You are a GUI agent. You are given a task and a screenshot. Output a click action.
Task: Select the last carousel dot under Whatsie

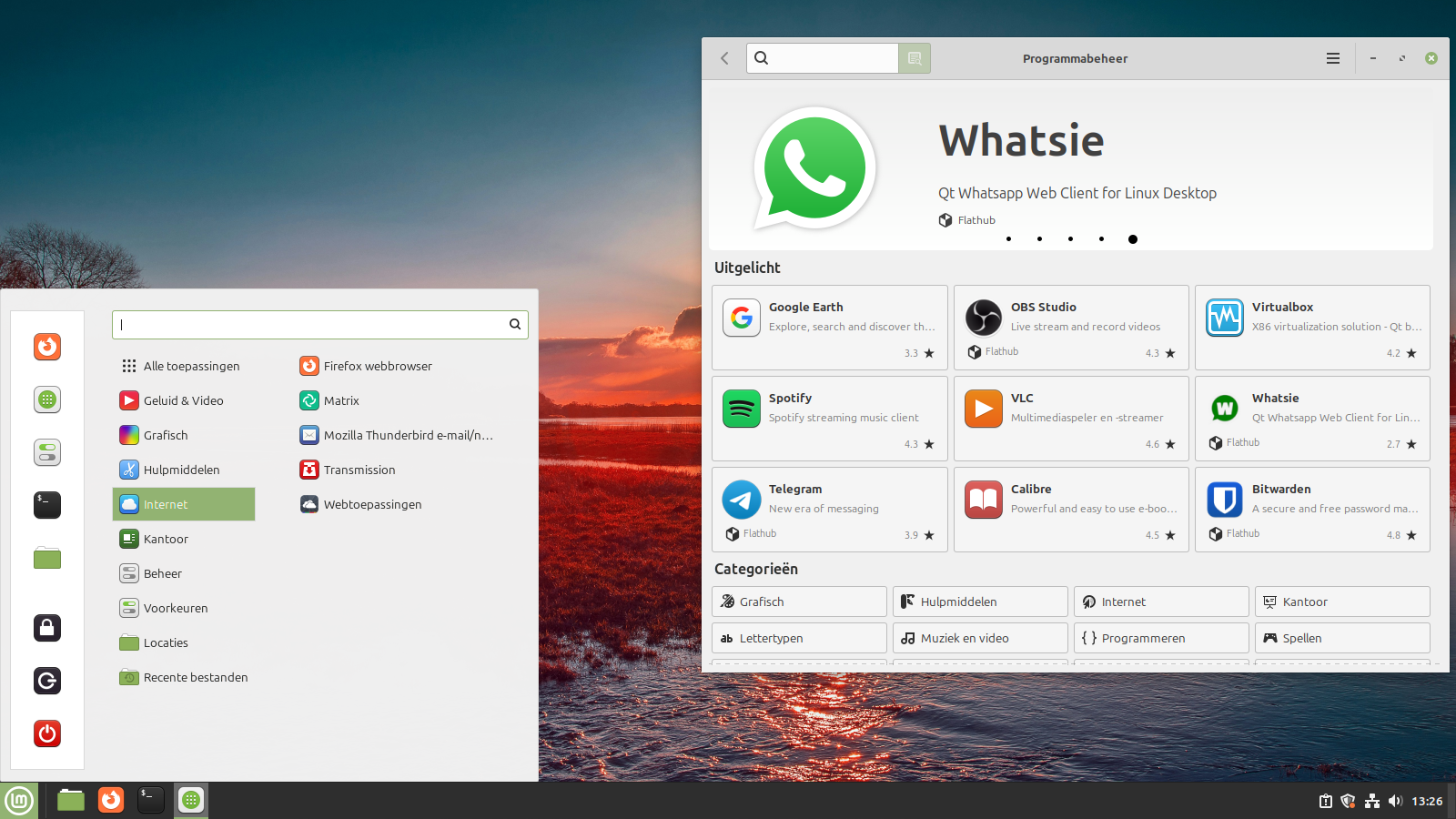[1133, 238]
